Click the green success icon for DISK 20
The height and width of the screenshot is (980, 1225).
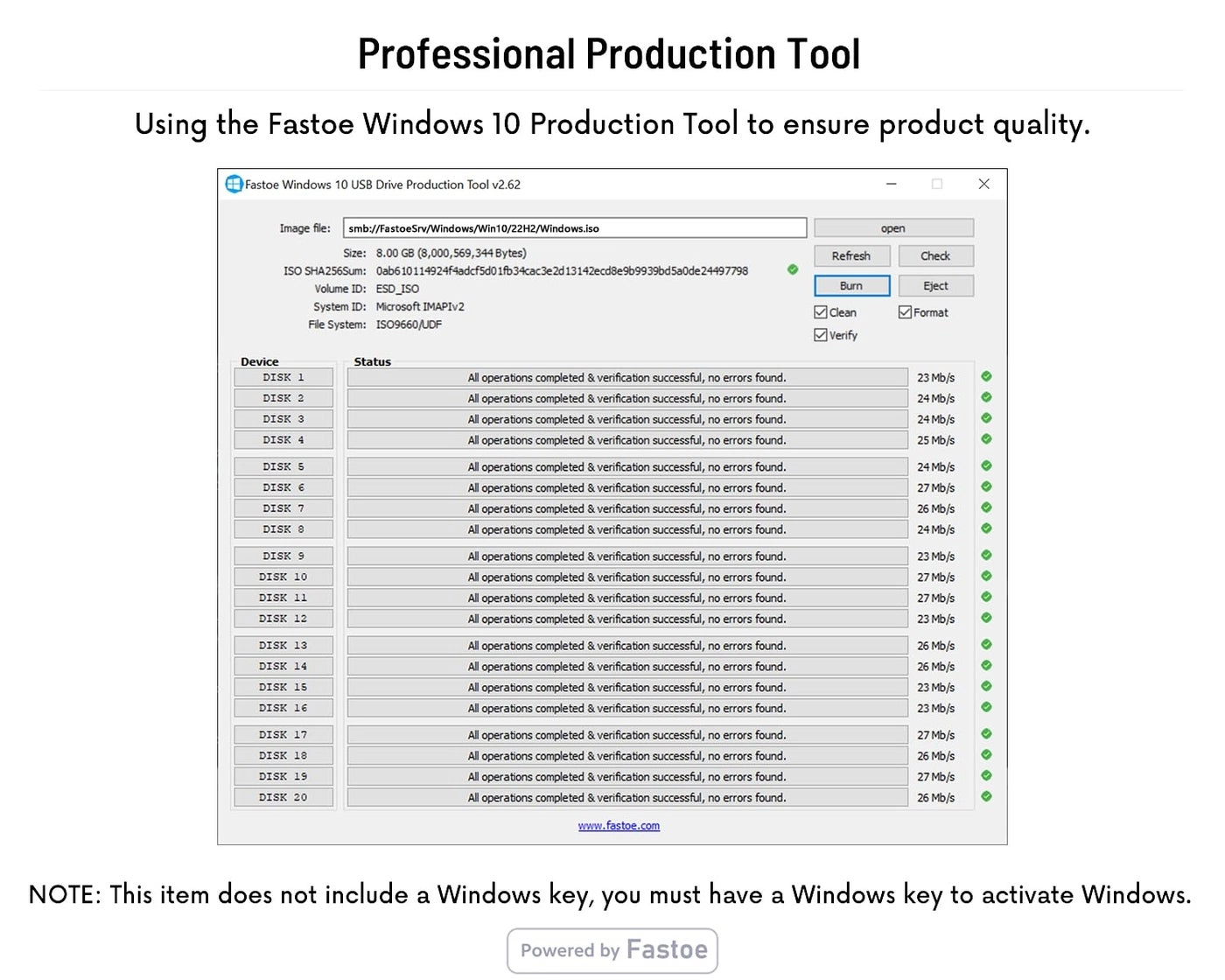(985, 797)
